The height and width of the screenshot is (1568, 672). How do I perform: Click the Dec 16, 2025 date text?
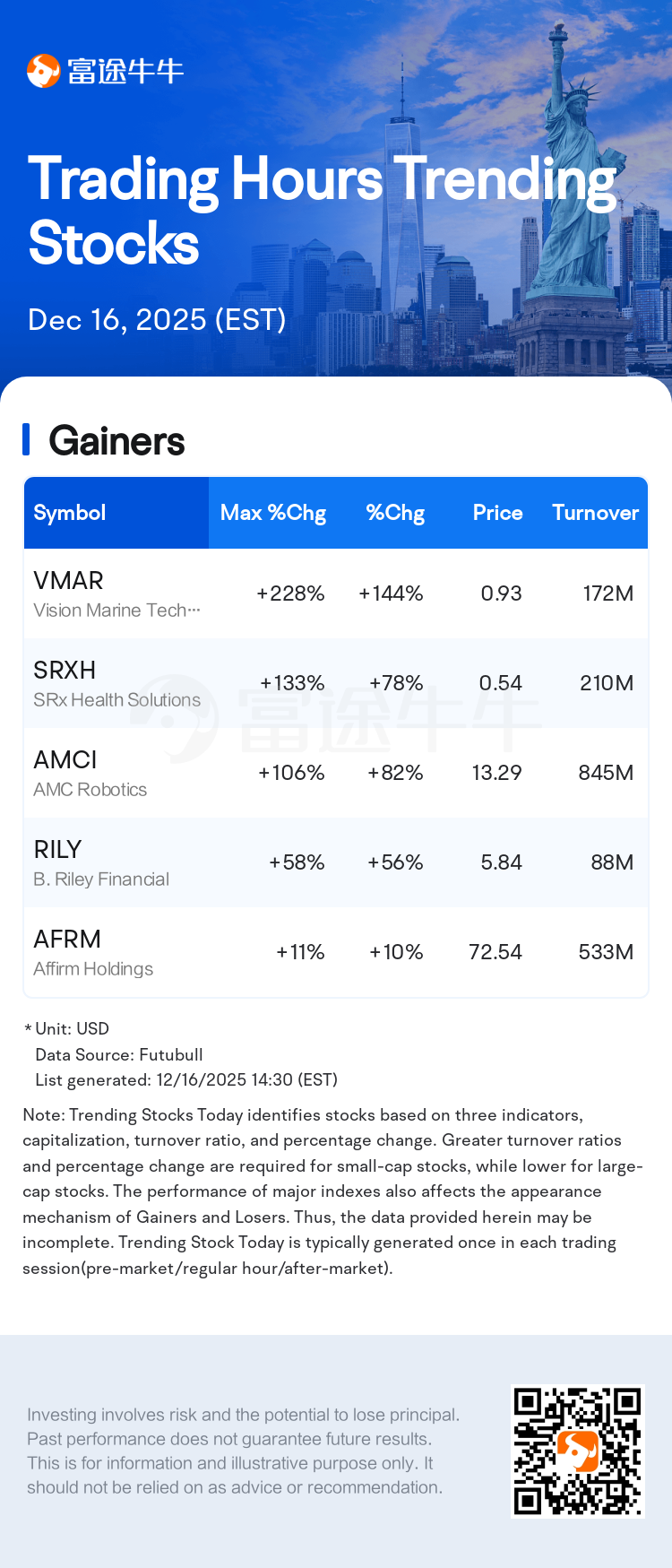point(157,320)
